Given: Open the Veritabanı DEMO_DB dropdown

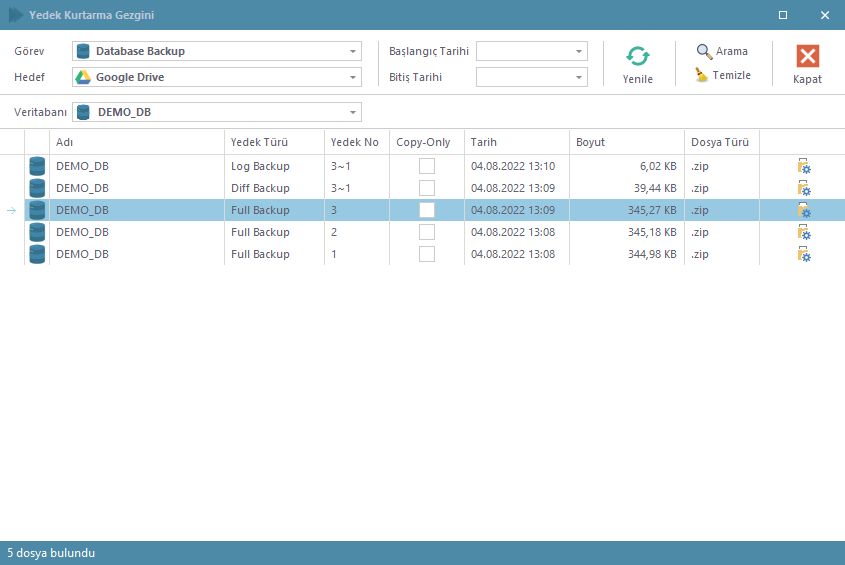Looking at the screenshot, I should pyautogui.click(x=353, y=112).
